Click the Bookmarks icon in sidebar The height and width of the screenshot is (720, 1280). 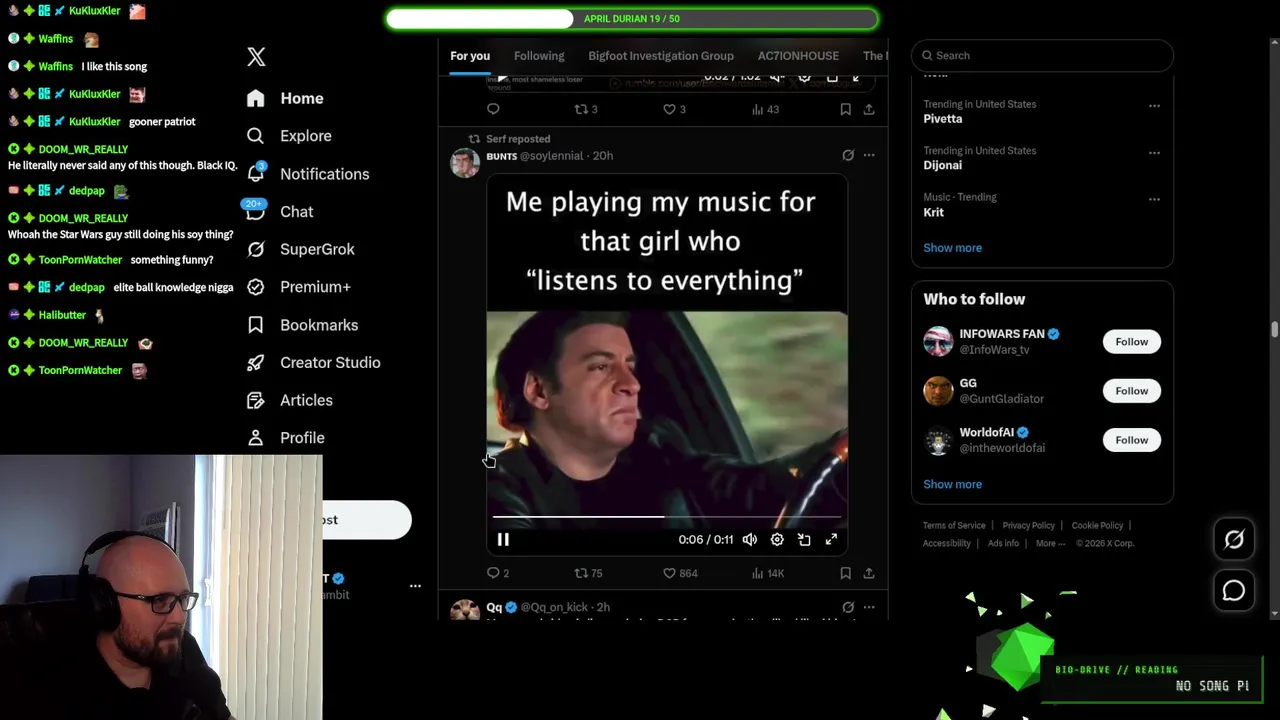click(x=256, y=325)
